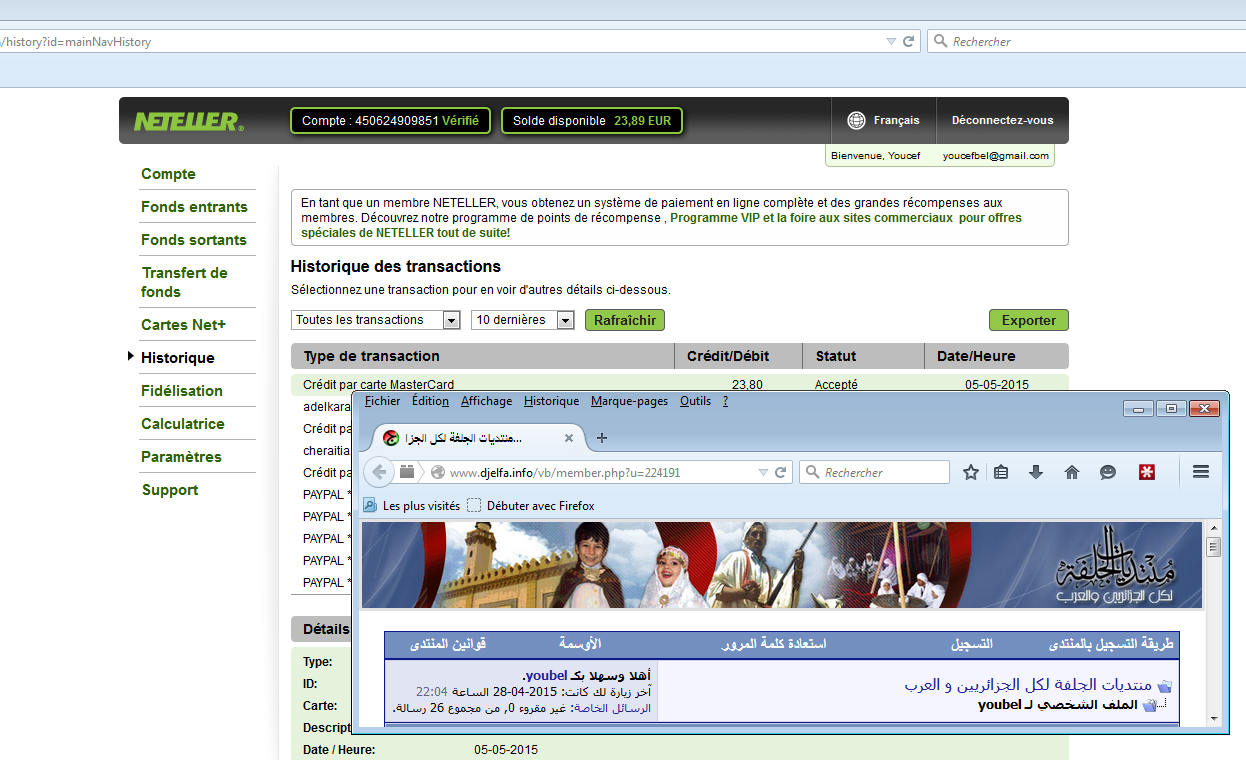Click the private messages link الرسائل الخاصة
Viewport: 1246px width, 760px height.
612,708
